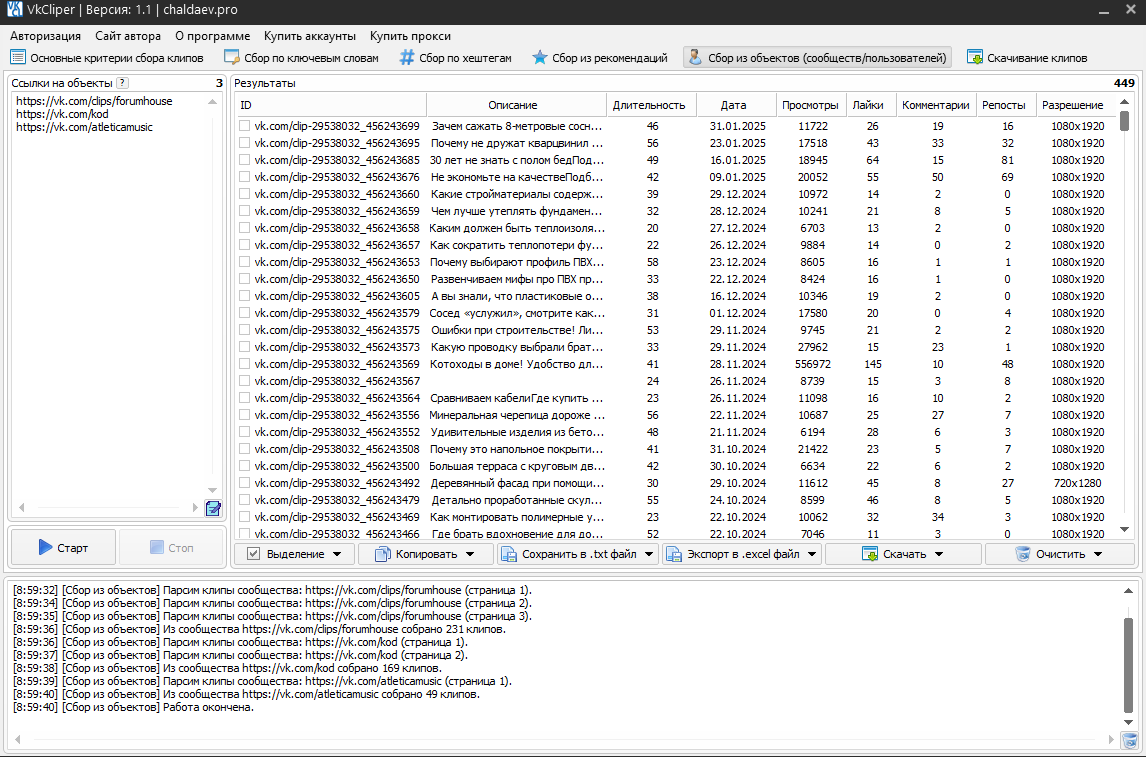This screenshot has width=1146, height=757.
Task: Open the recommendations collection star tab
Action: [x=599, y=58]
